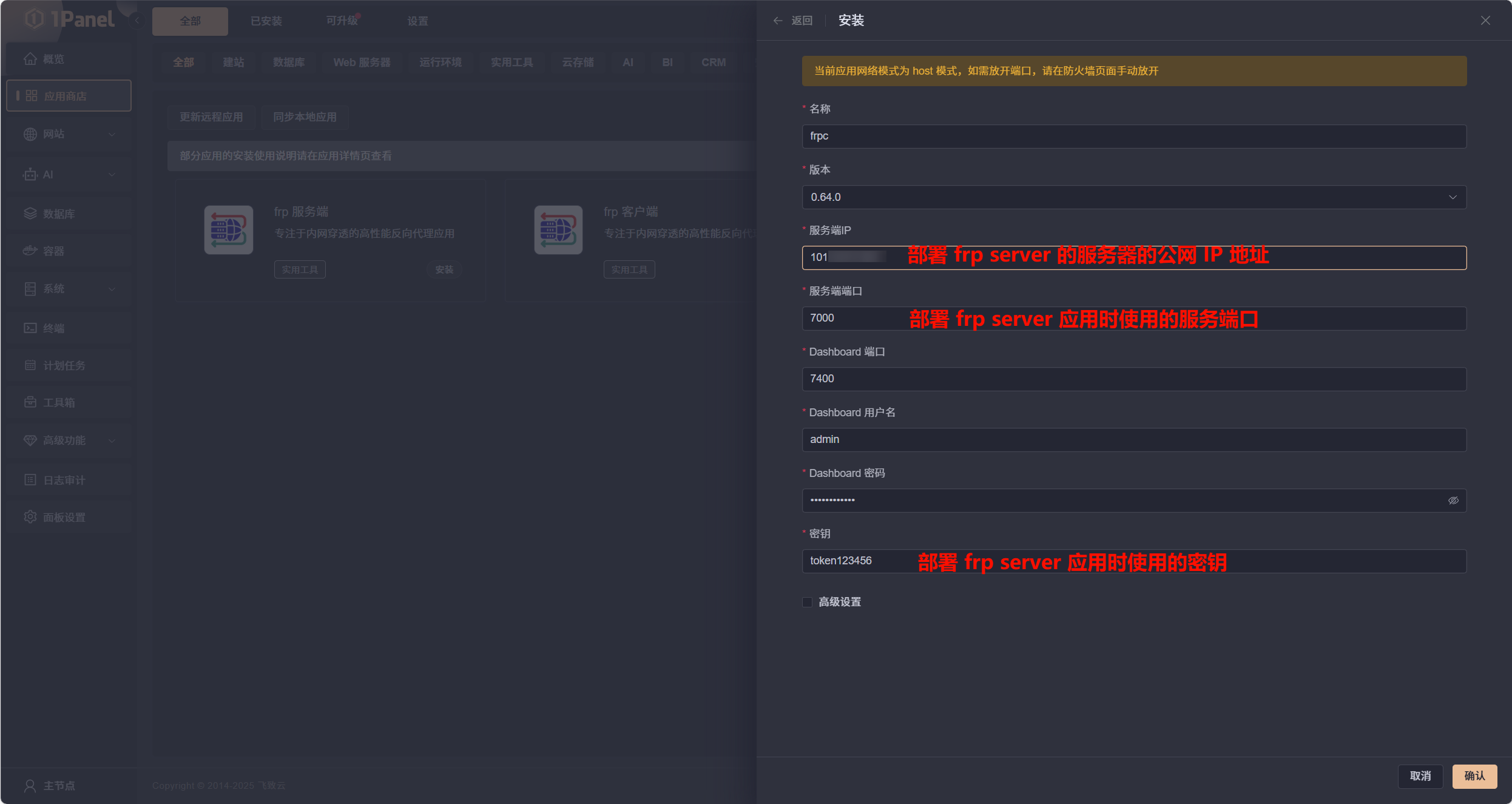
Task: Open 计划任务 in the sidebar
Action: pos(64,365)
